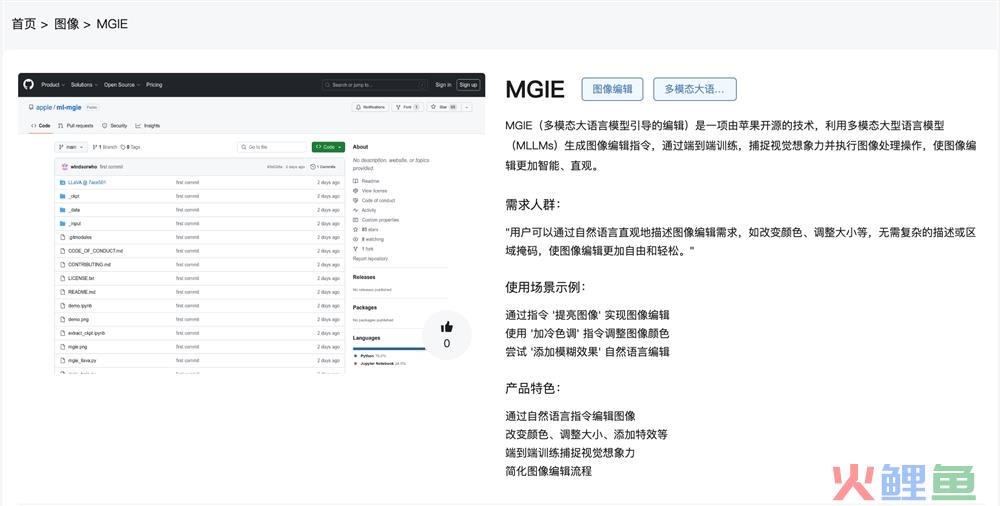Click the 1 Commits link

323,167
